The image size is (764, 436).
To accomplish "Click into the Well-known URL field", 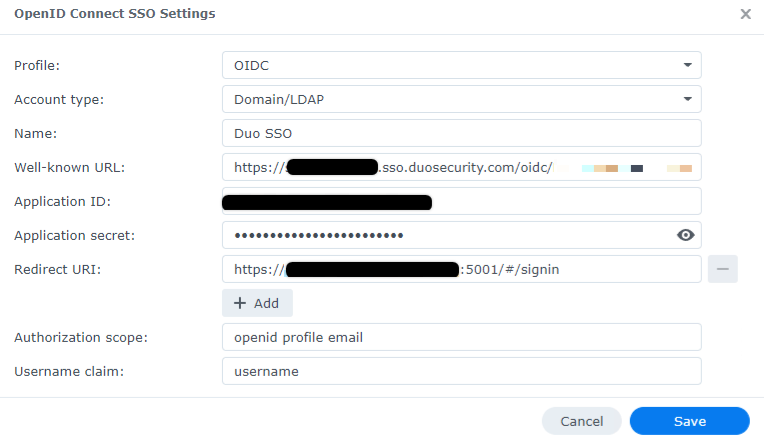I will point(461,167).
